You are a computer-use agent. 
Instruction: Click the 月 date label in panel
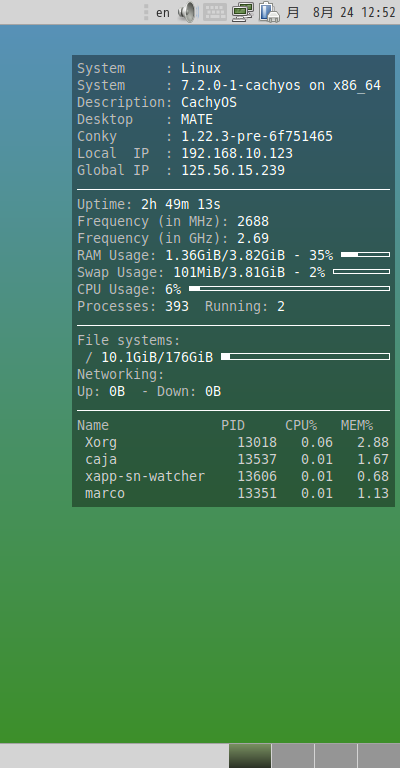coord(293,12)
